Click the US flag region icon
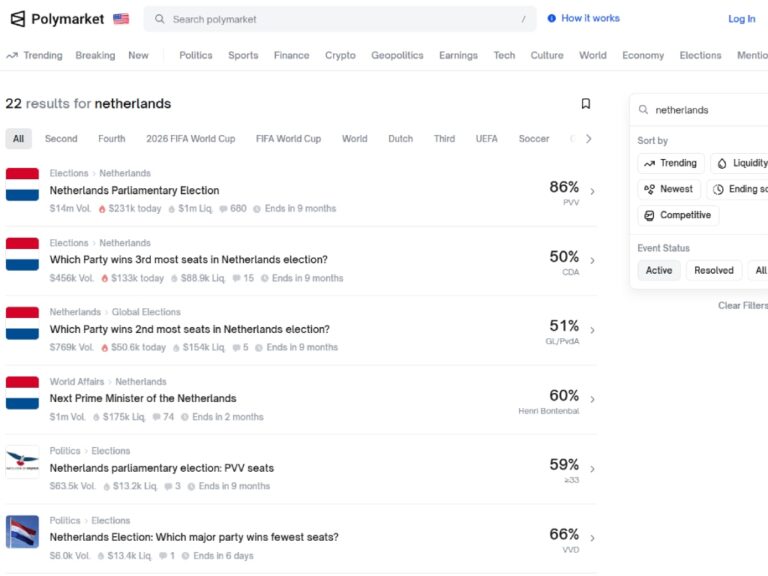Image resolution: width=768 pixels, height=576 pixels. point(121,19)
